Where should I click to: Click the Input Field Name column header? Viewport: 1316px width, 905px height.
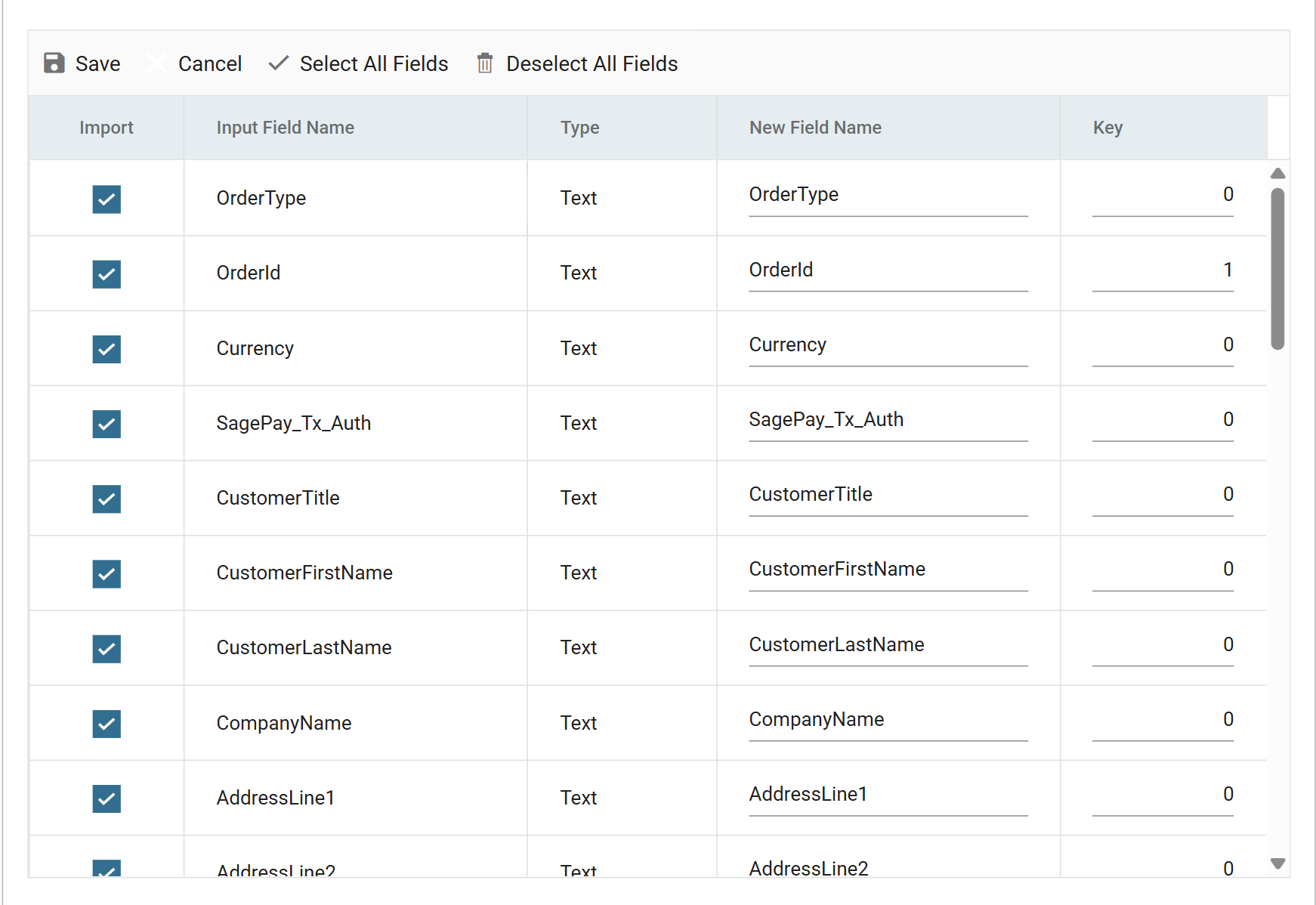pos(356,128)
